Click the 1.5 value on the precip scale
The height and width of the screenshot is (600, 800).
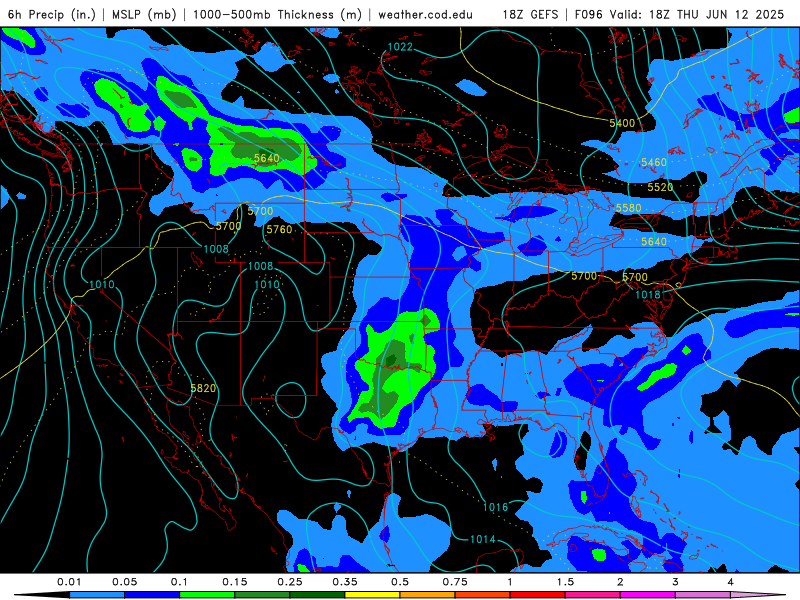click(x=565, y=582)
